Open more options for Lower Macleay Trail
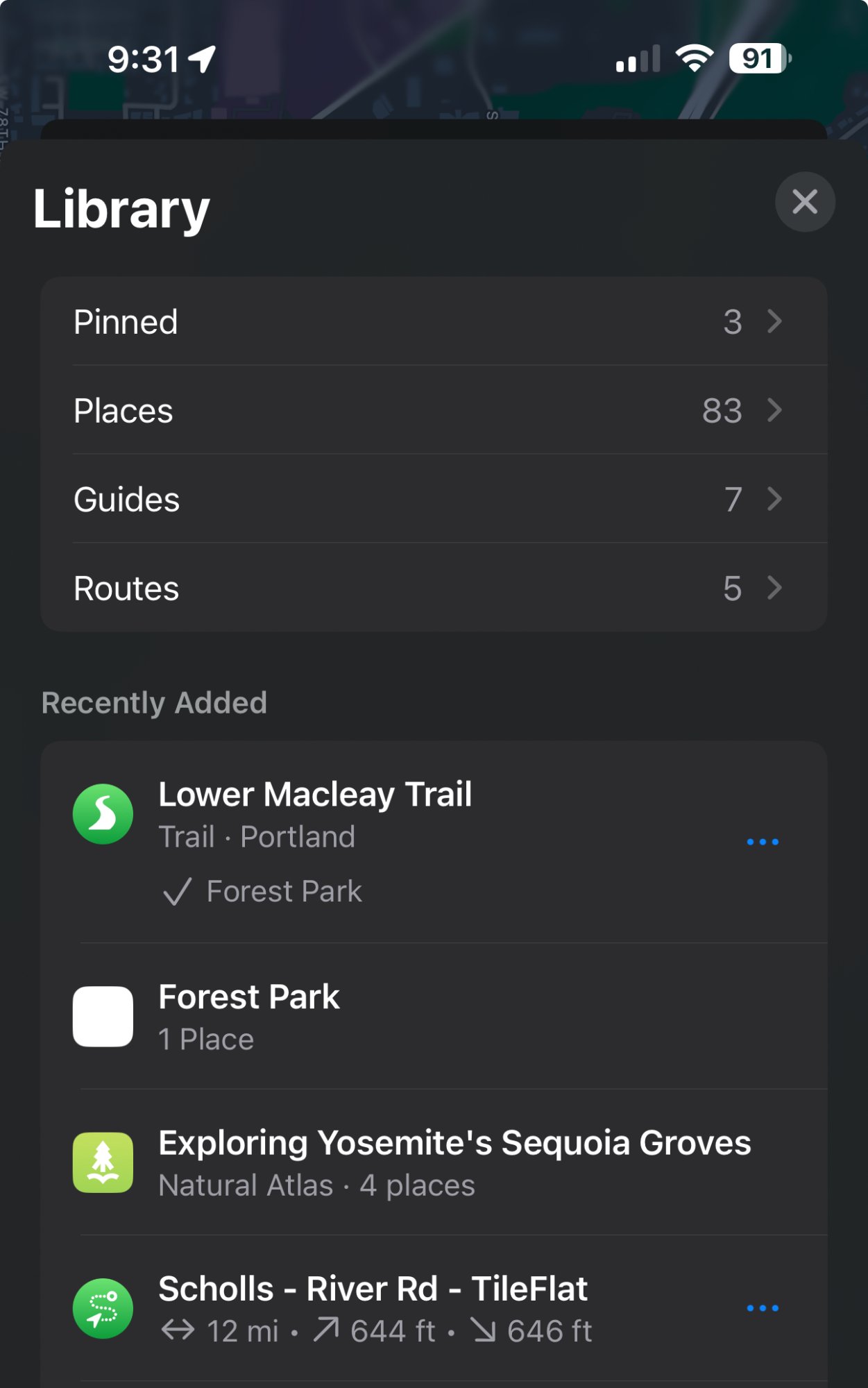868x1388 pixels. (x=762, y=842)
